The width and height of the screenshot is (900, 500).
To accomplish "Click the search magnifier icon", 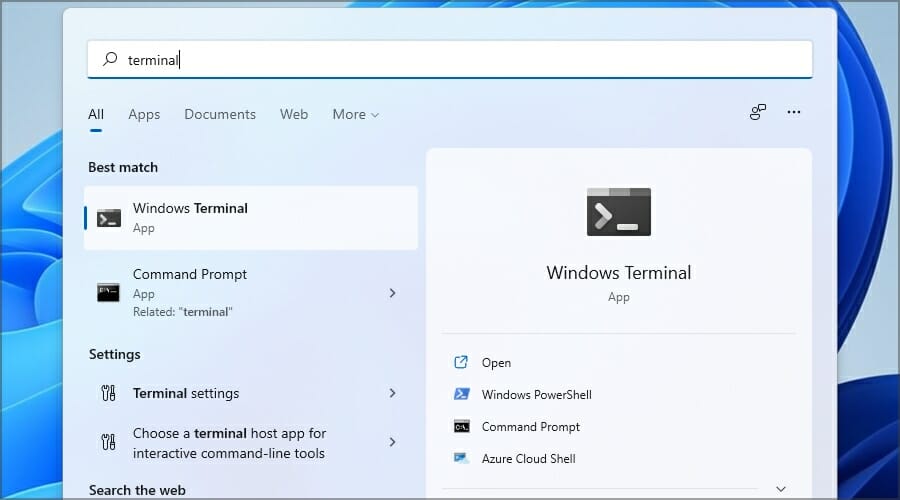I will coord(110,59).
